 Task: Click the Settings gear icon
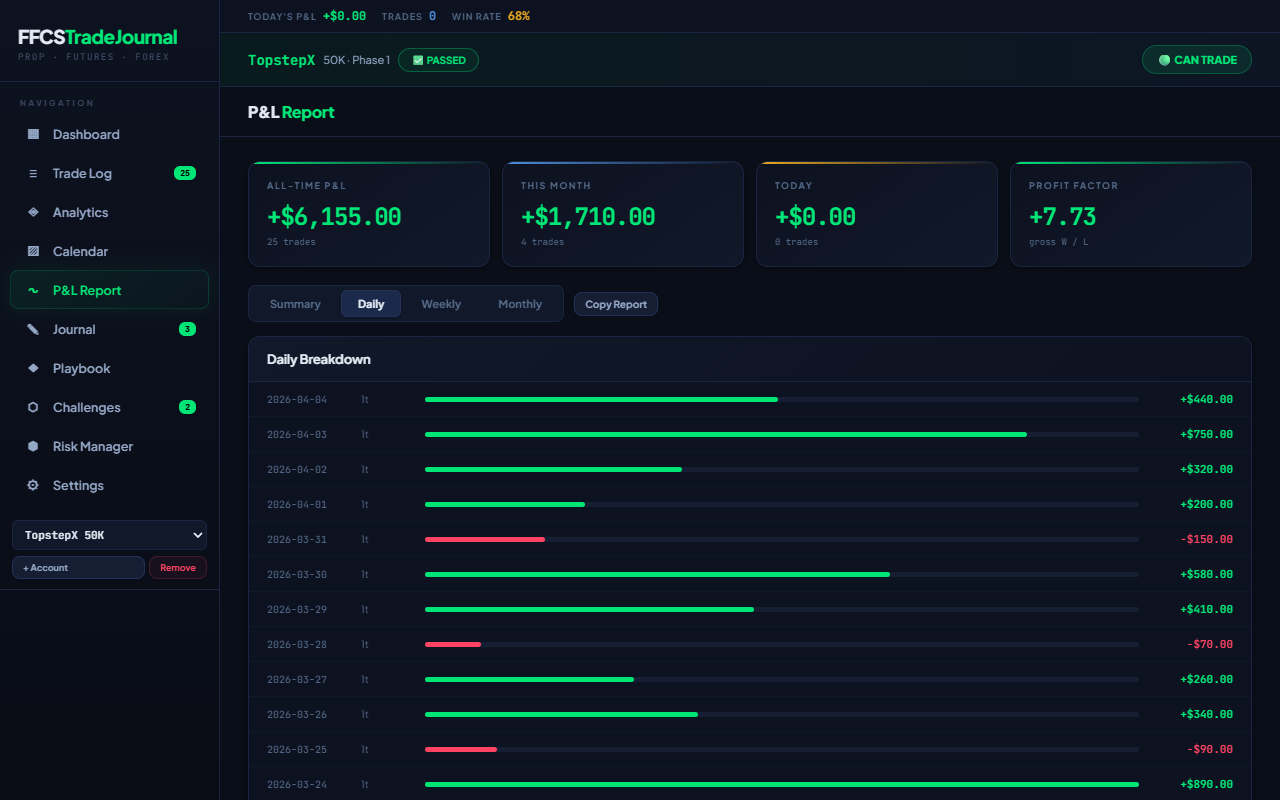[33, 485]
